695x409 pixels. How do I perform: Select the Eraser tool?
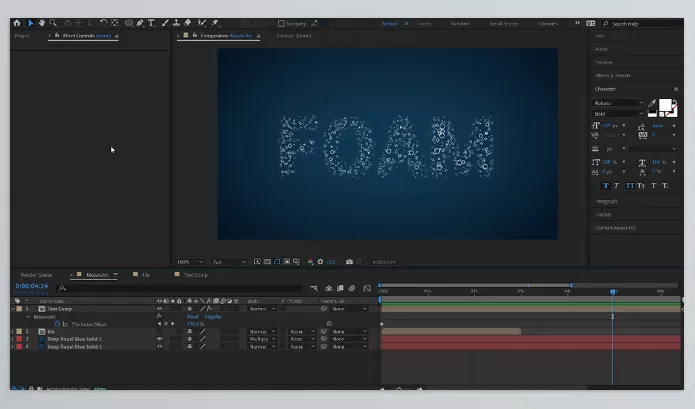[x=187, y=23]
